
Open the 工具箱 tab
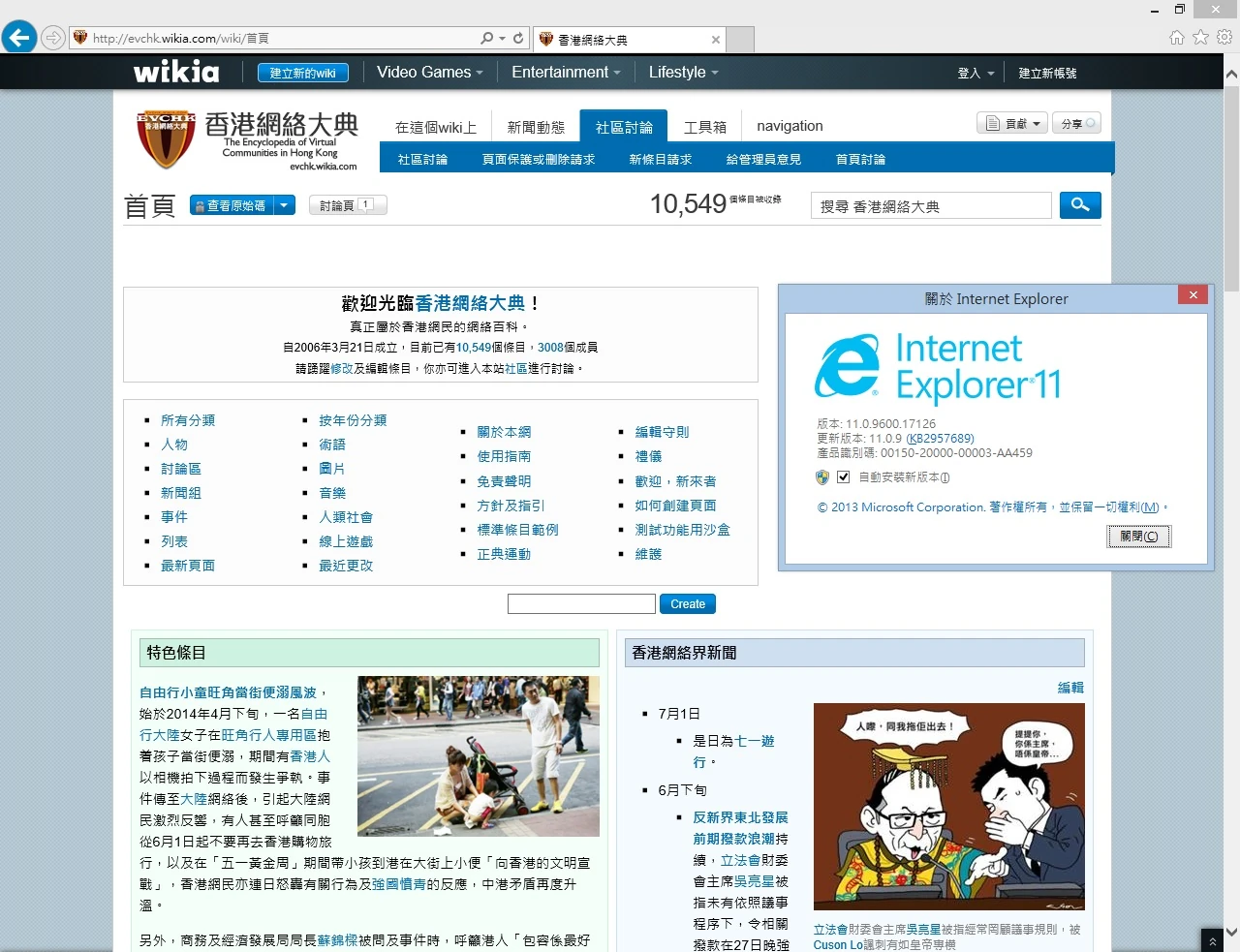point(705,127)
